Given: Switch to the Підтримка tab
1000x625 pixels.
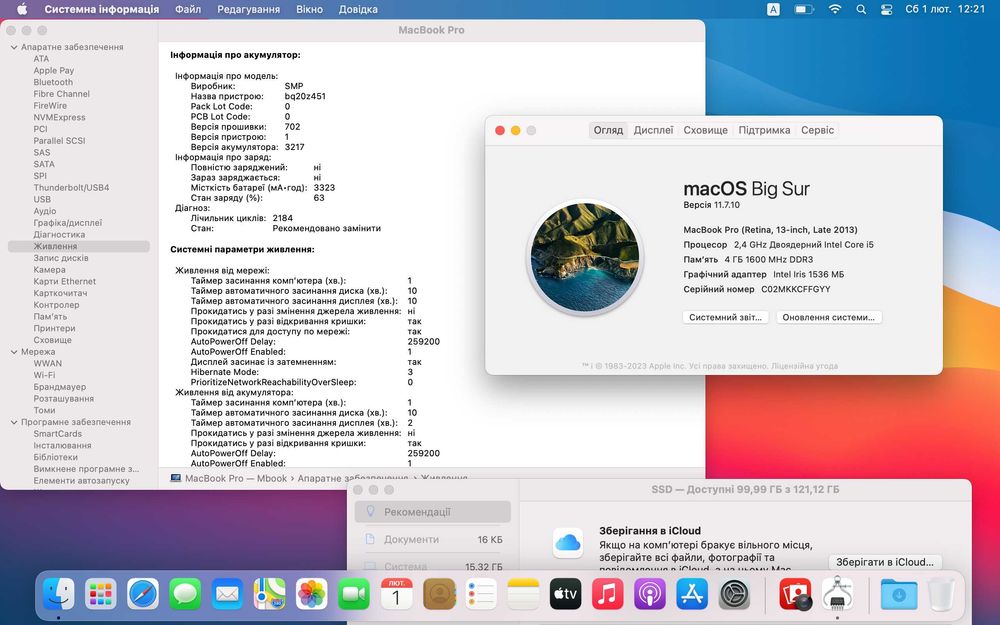Looking at the screenshot, I should pos(764,130).
